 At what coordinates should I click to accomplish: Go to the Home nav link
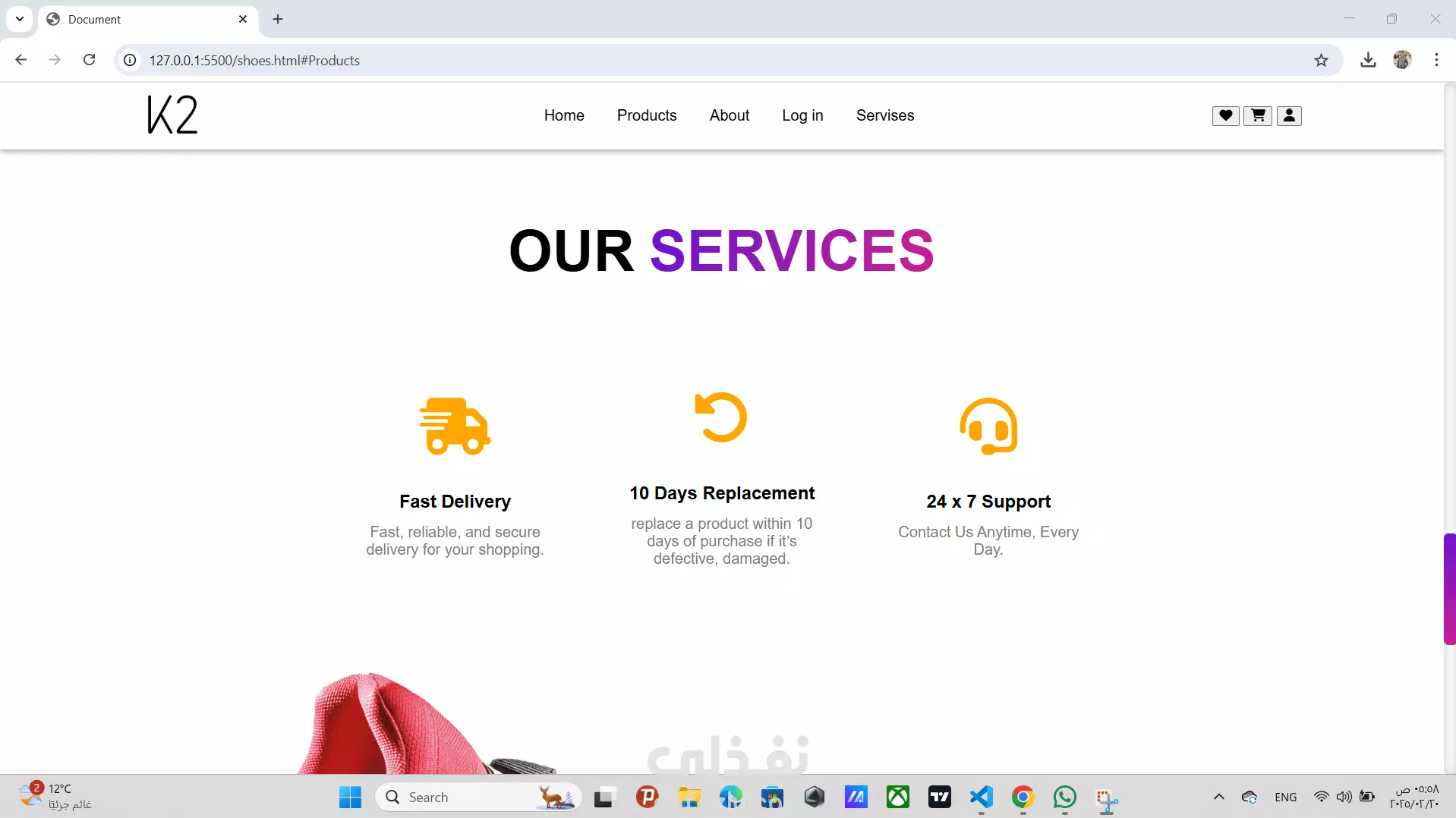(564, 115)
